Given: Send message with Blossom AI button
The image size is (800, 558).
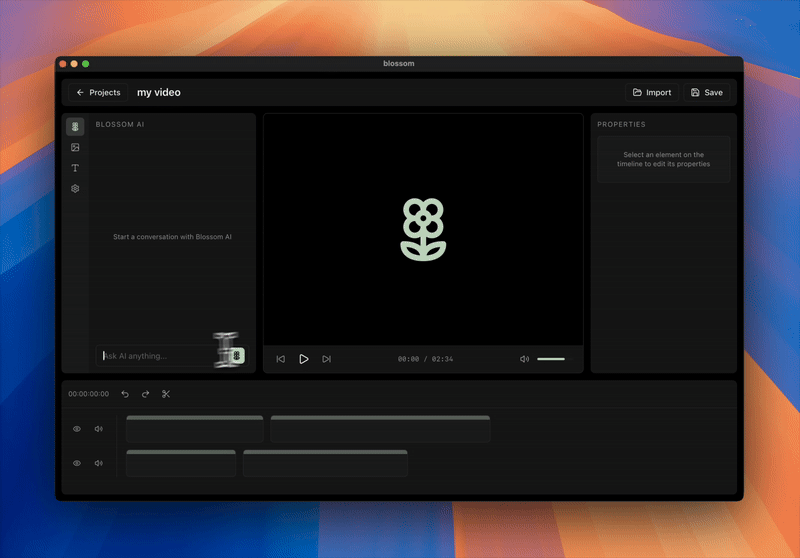Looking at the screenshot, I should pyautogui.click(x=236, y=356).
